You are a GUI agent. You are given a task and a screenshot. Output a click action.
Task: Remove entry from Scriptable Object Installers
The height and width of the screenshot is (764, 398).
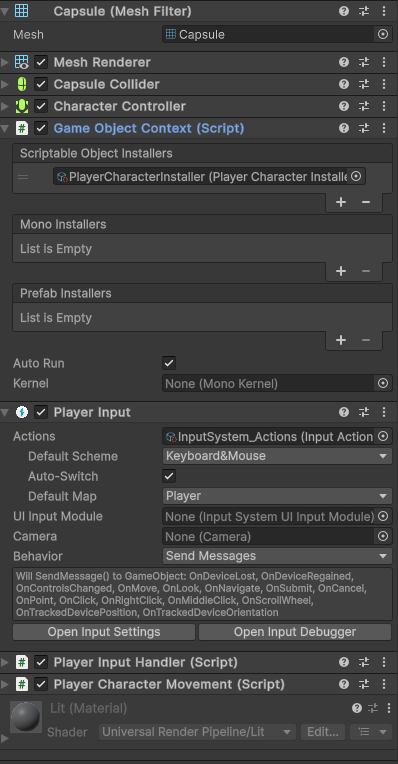(x=366, y=202)
